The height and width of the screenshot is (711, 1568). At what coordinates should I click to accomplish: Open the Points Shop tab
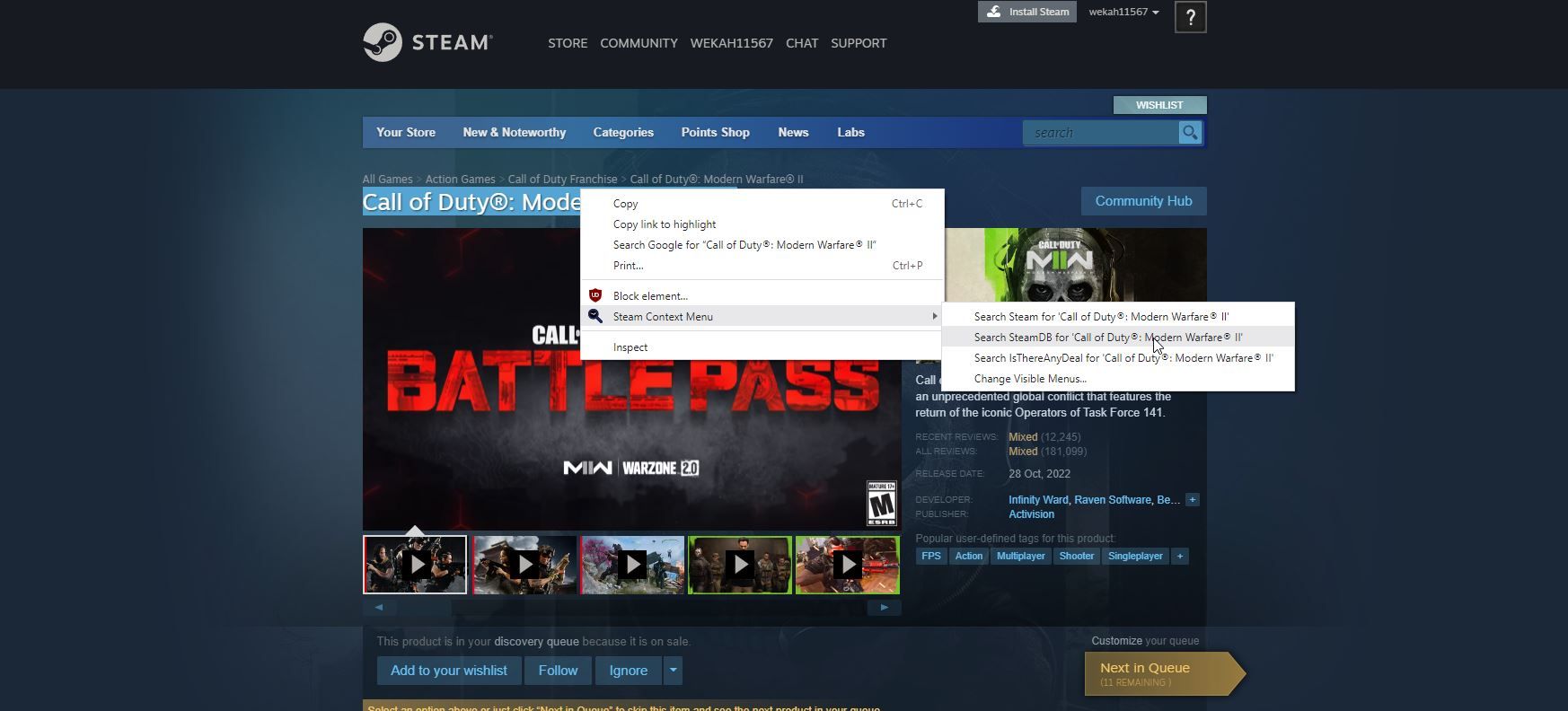pyautogui.click(x=715, y=133)
